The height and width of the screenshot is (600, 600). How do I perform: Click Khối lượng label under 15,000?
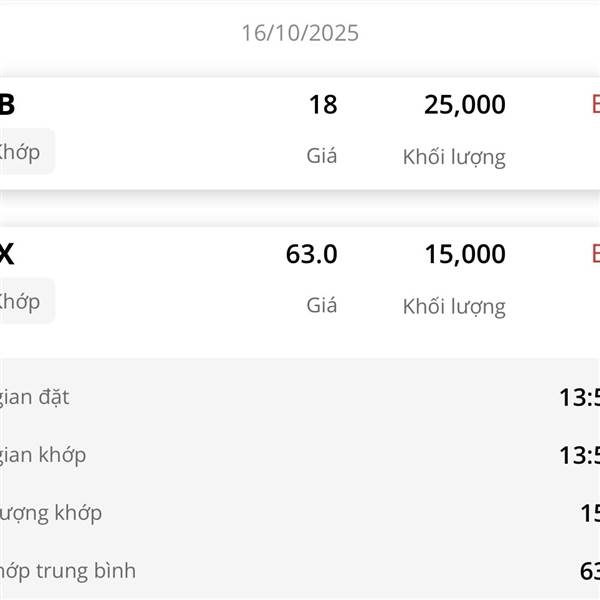(x=454, y=306)
